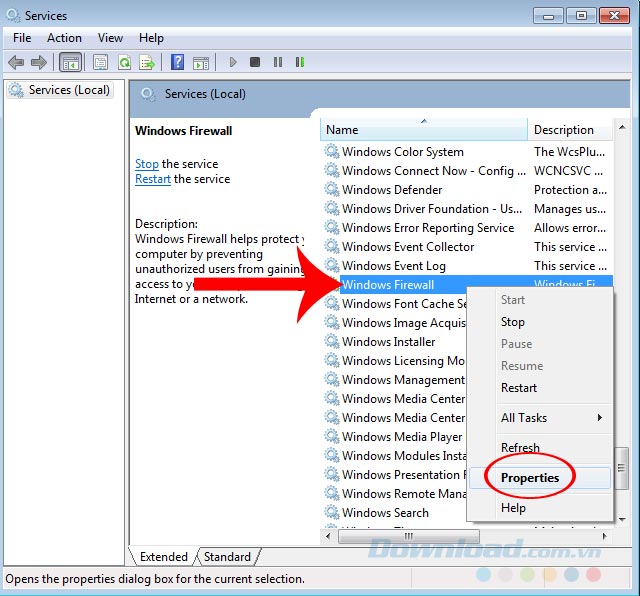This screenshot has width=640, height=596.
Task: Click the Services title bar icon
Action: coord(13,16)
